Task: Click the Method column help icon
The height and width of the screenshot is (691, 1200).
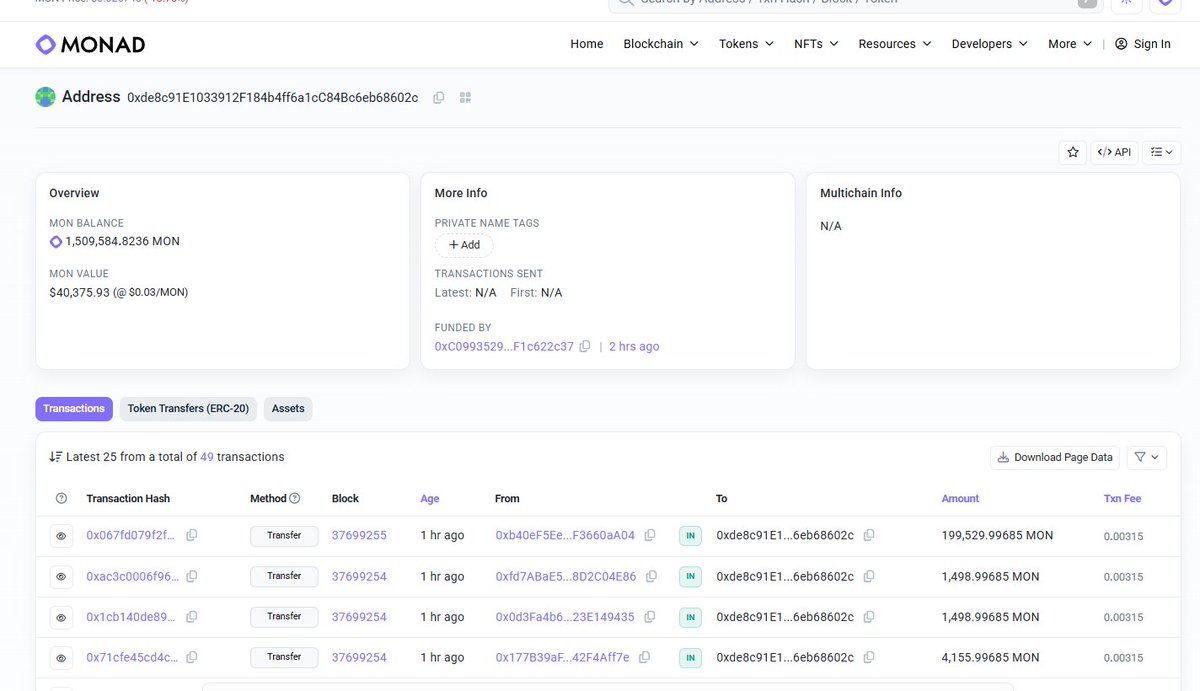Action: pos(295,498)
